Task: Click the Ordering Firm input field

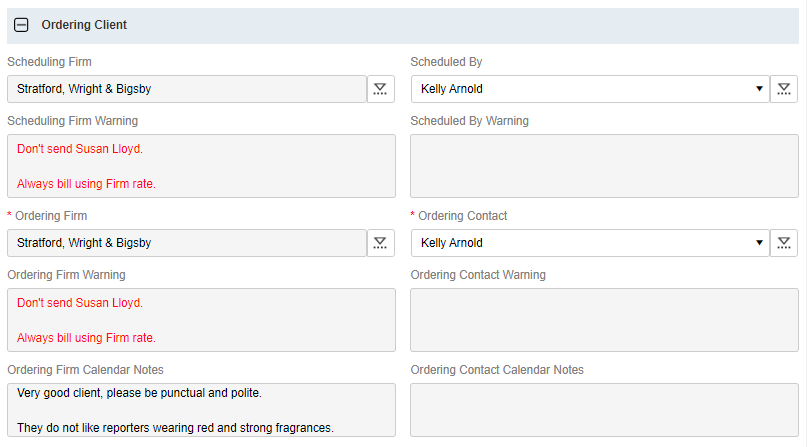Action: [187, 243]
